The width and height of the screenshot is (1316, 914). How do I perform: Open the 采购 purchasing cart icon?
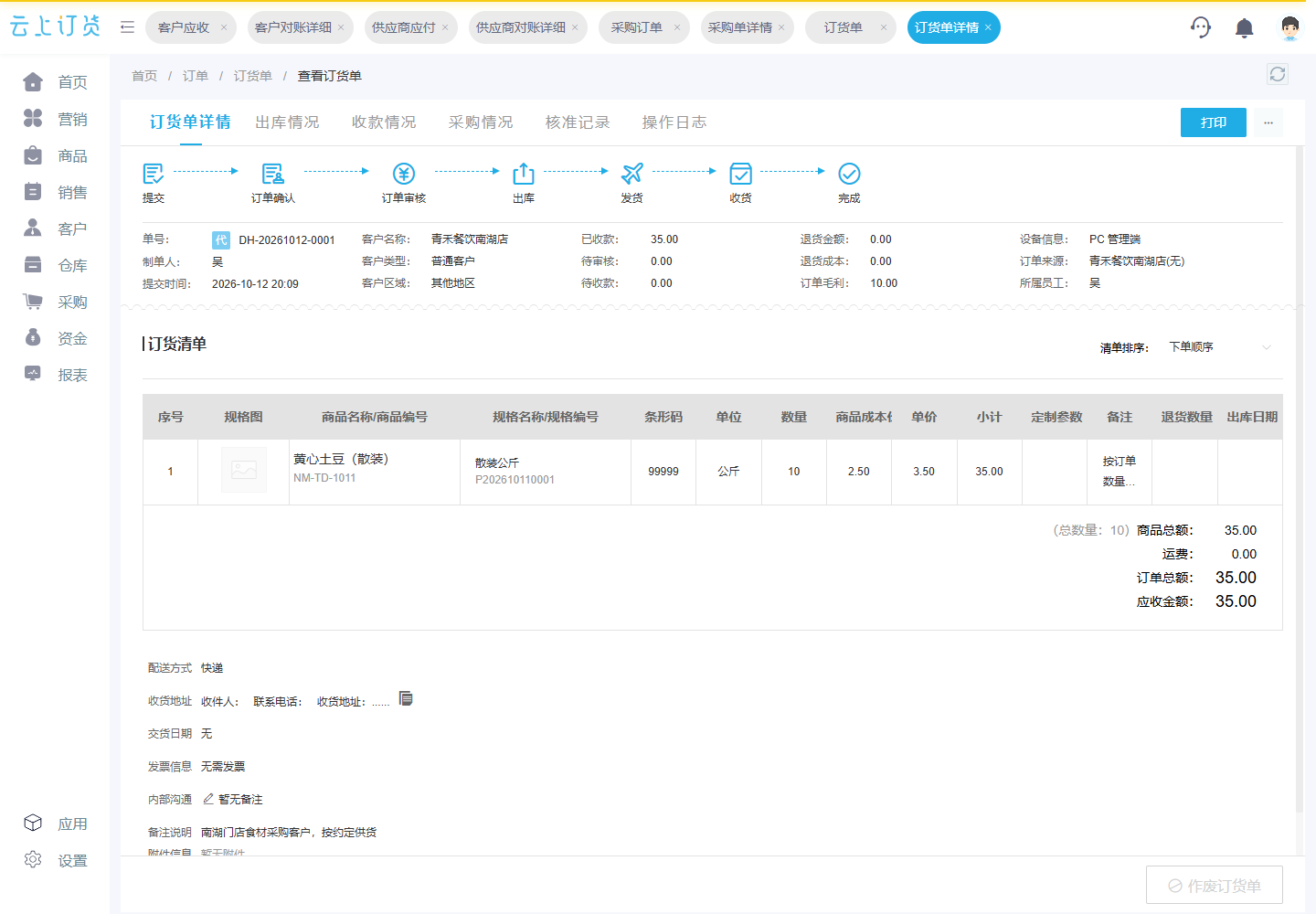point(33,302)
